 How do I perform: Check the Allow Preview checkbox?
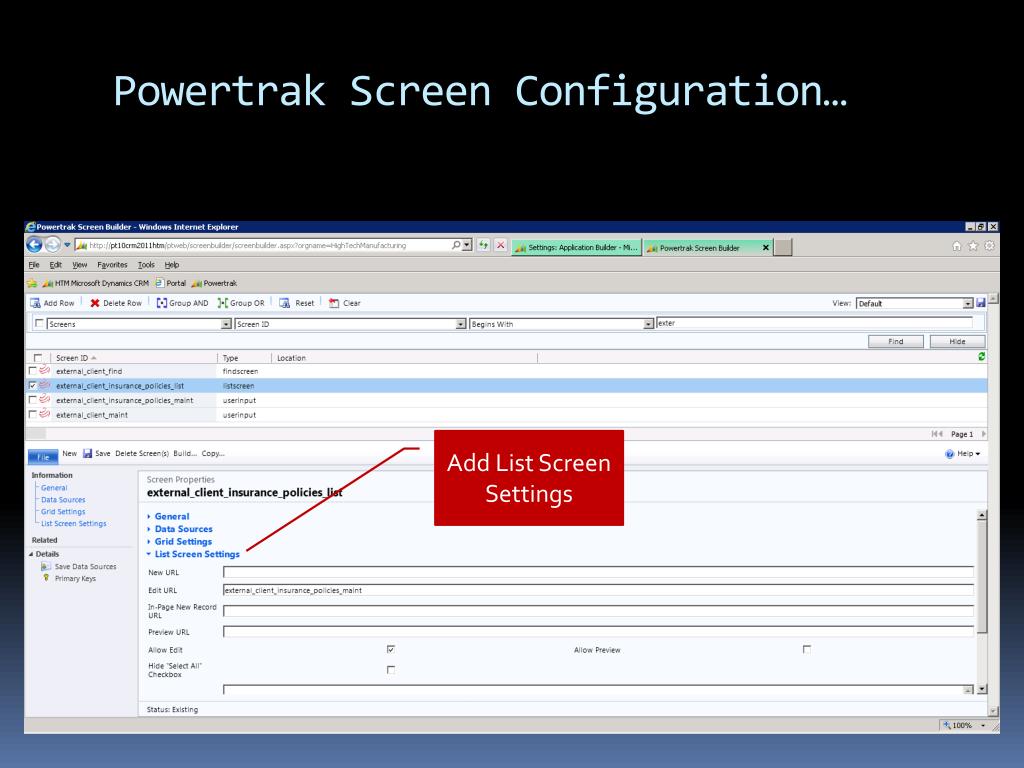coord(807,649)
